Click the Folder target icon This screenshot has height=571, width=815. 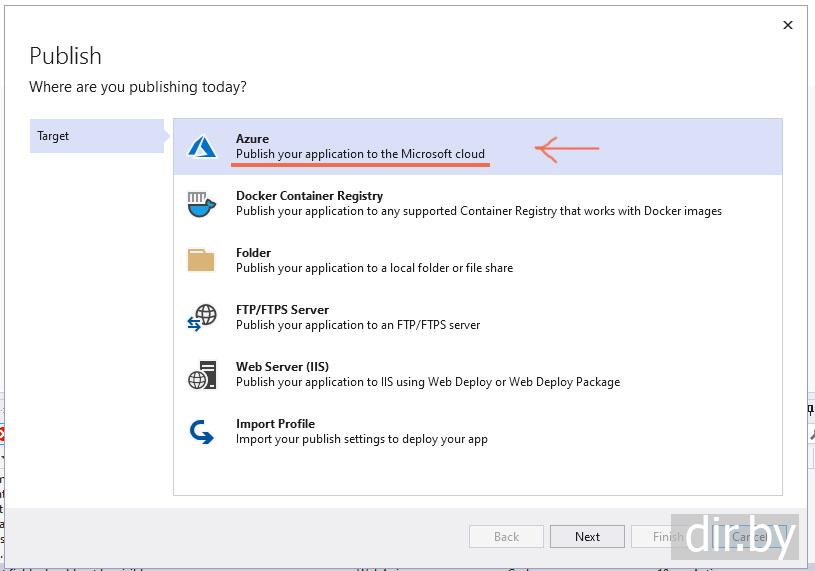(201, 260)
